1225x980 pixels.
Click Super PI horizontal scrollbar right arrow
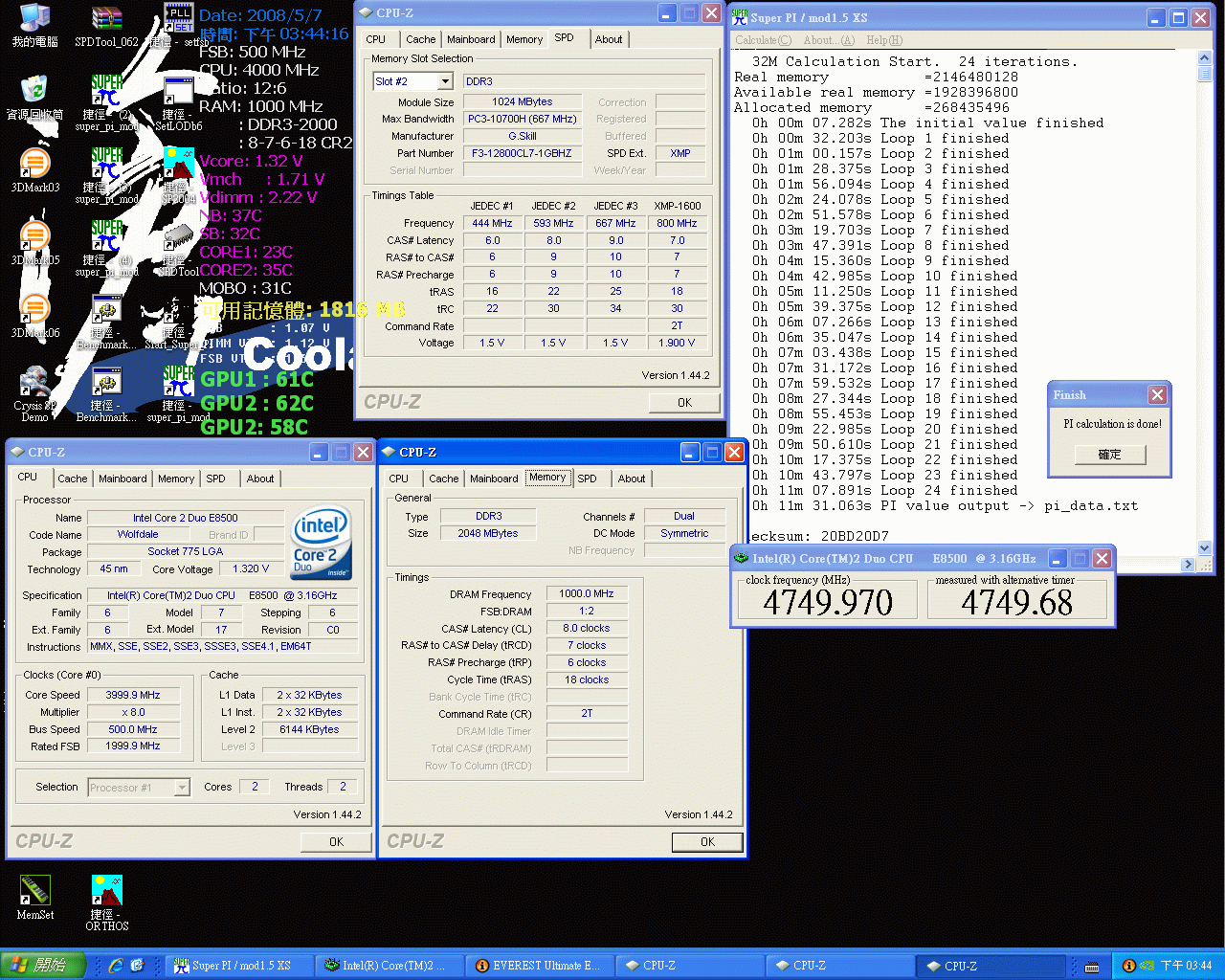tap(1188, 565)
